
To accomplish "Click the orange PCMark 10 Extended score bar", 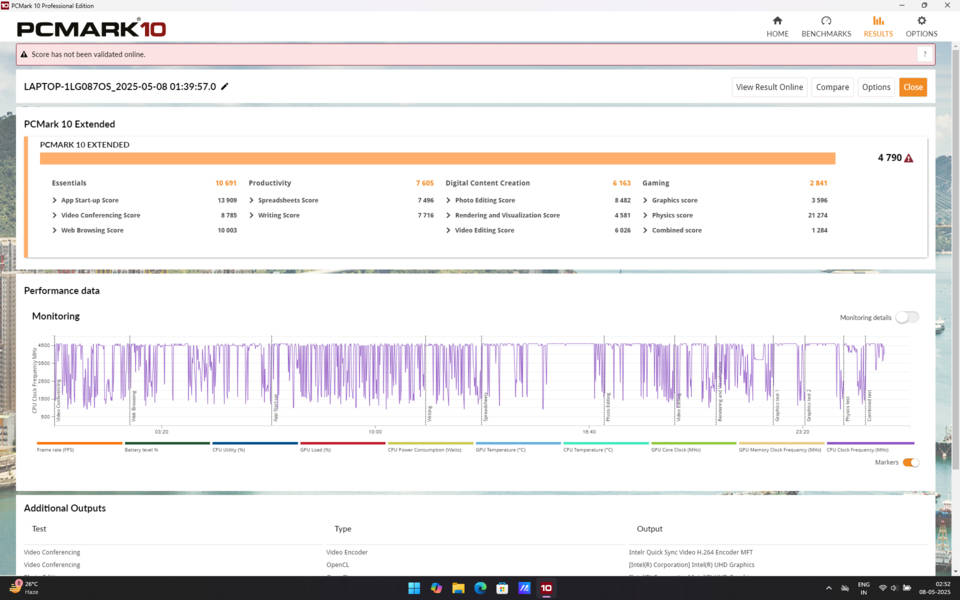I will [438, 159].
